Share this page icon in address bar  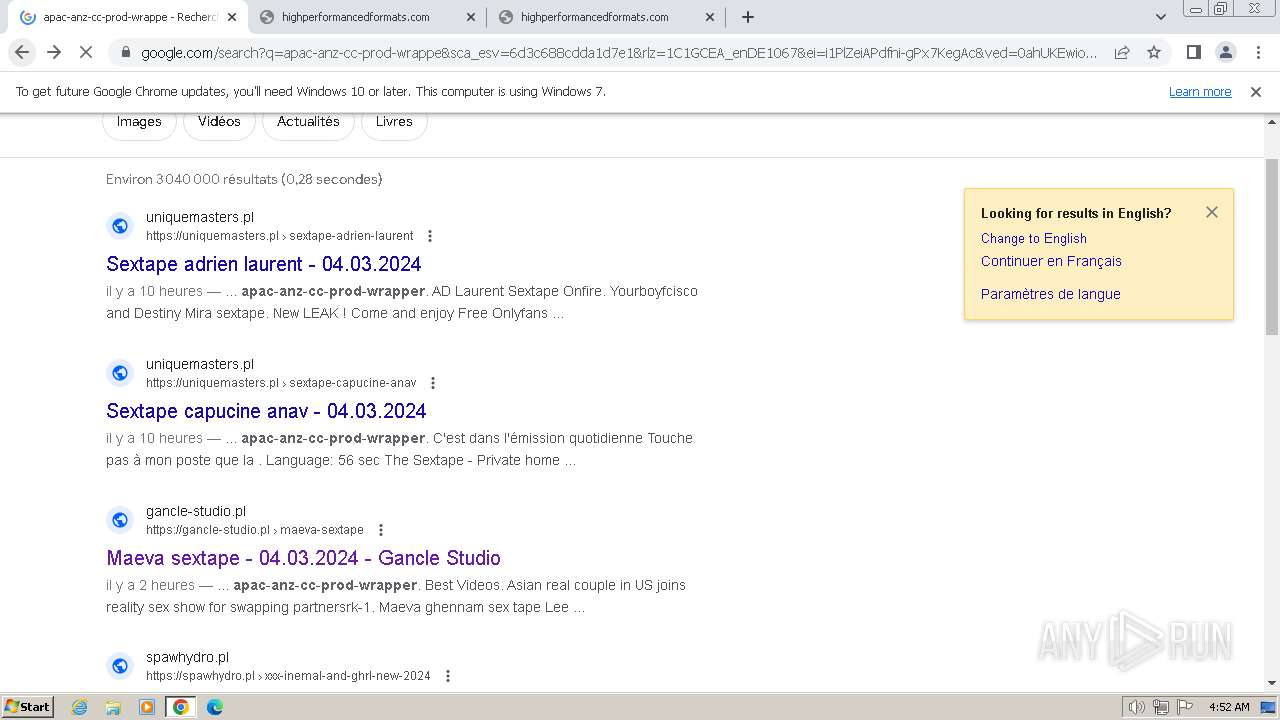[1122, 52]
